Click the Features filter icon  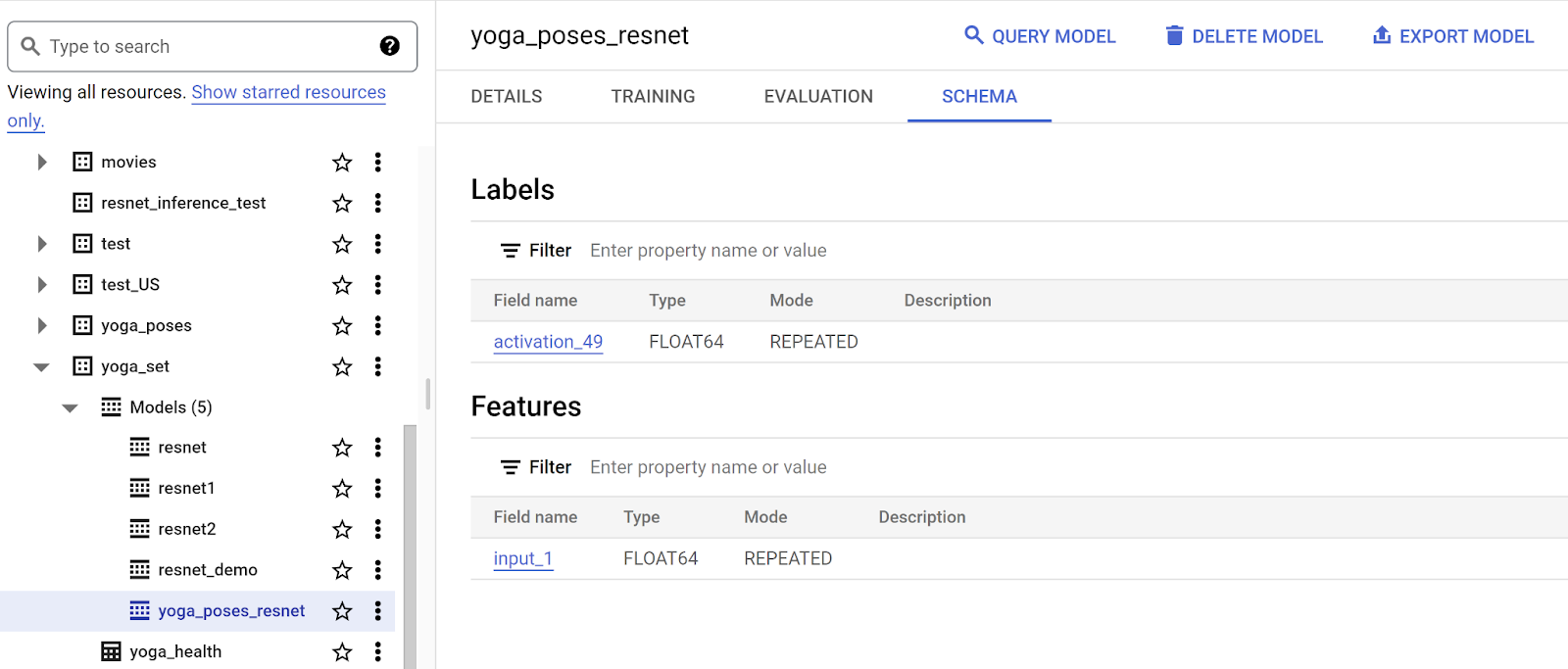click(510, 467)
